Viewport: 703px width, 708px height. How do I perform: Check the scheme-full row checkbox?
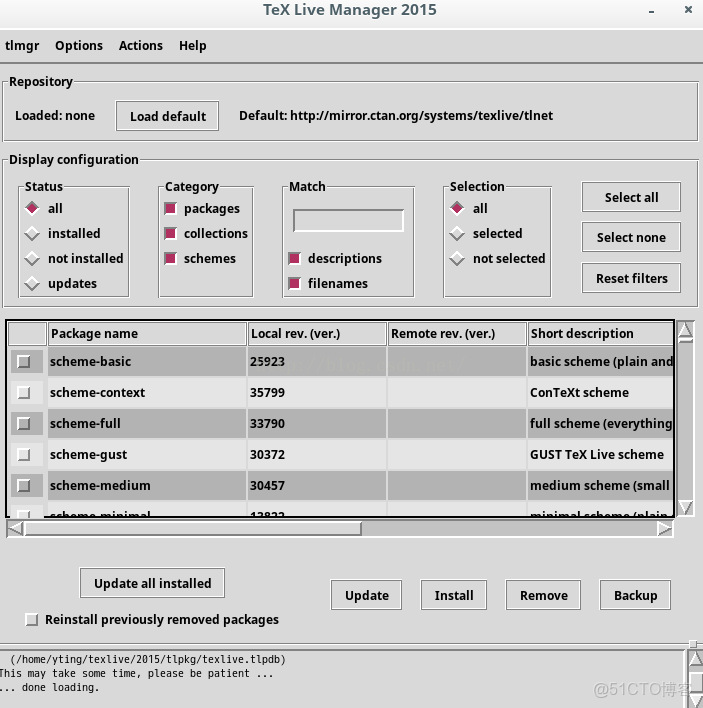point(24,424)
